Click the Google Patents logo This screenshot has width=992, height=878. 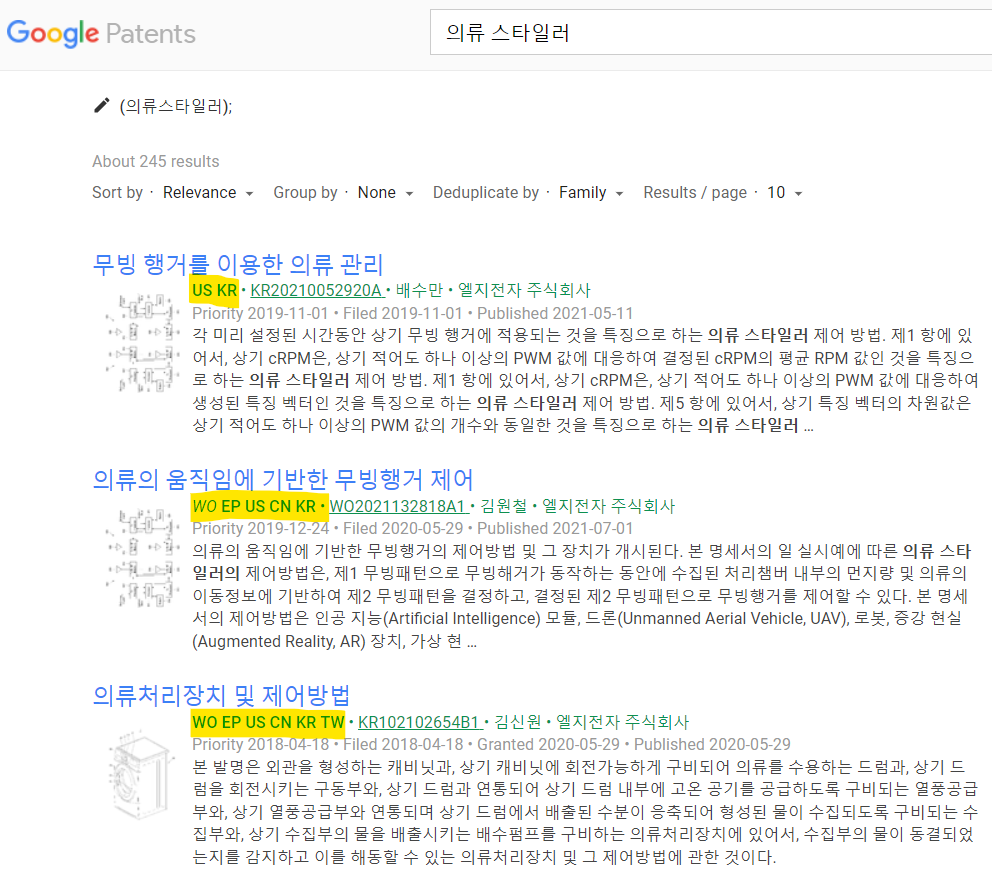101,34
